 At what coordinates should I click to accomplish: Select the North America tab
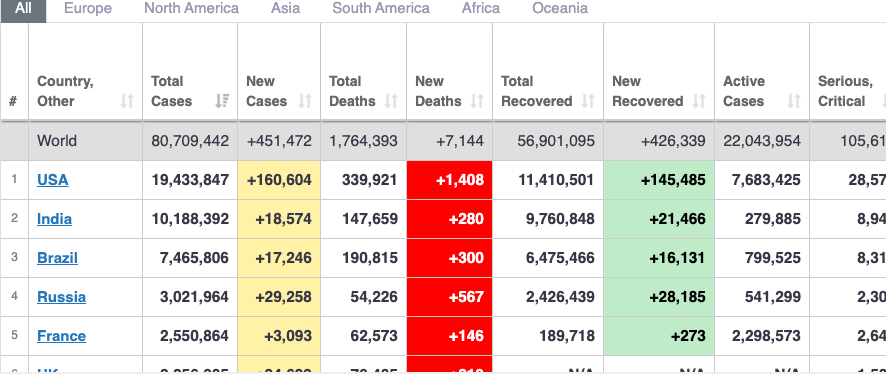191,8
